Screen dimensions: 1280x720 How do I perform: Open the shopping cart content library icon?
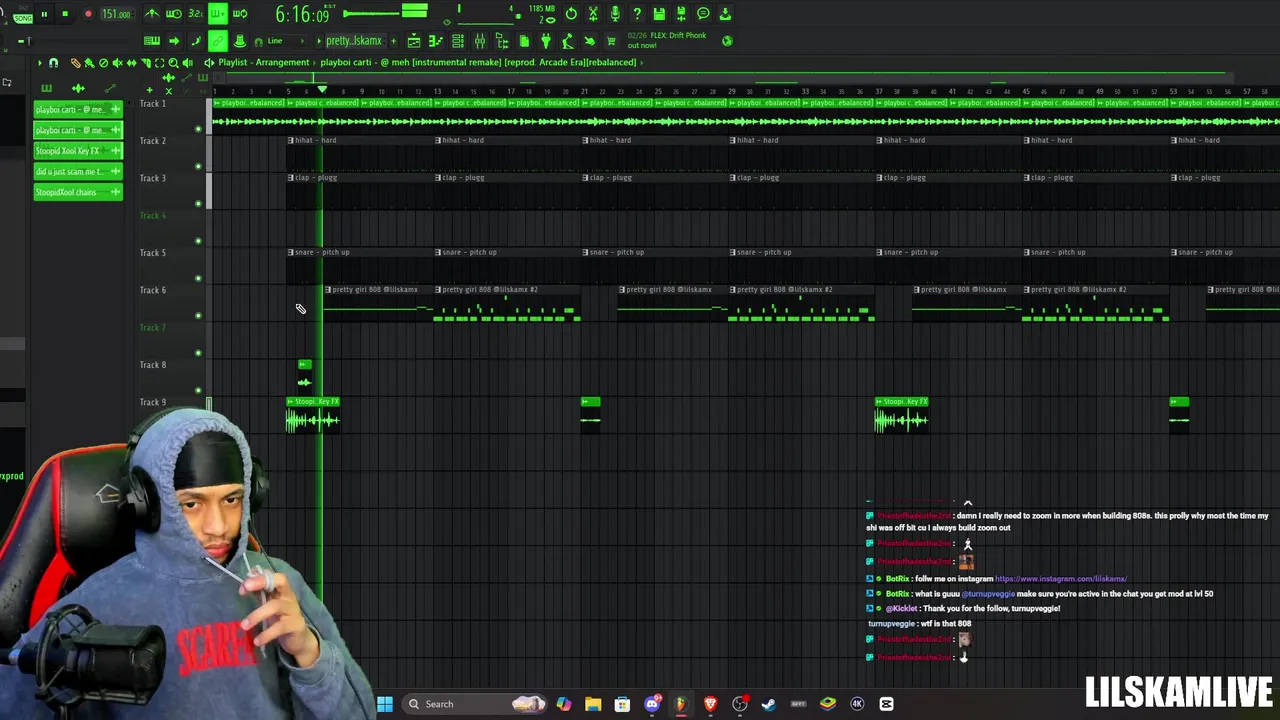coord(611,41)
